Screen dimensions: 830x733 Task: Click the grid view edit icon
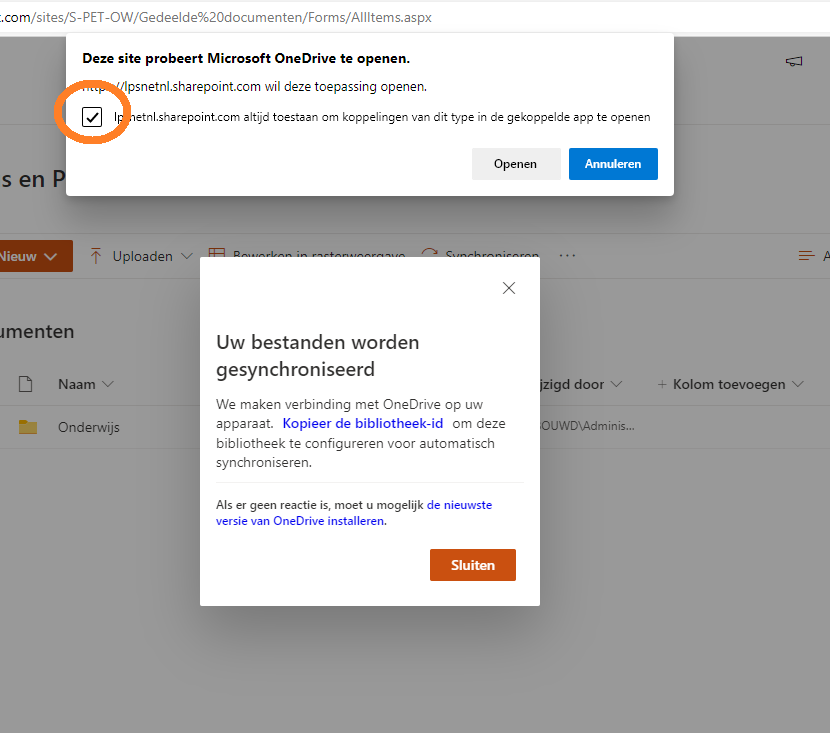coord(216,256)
